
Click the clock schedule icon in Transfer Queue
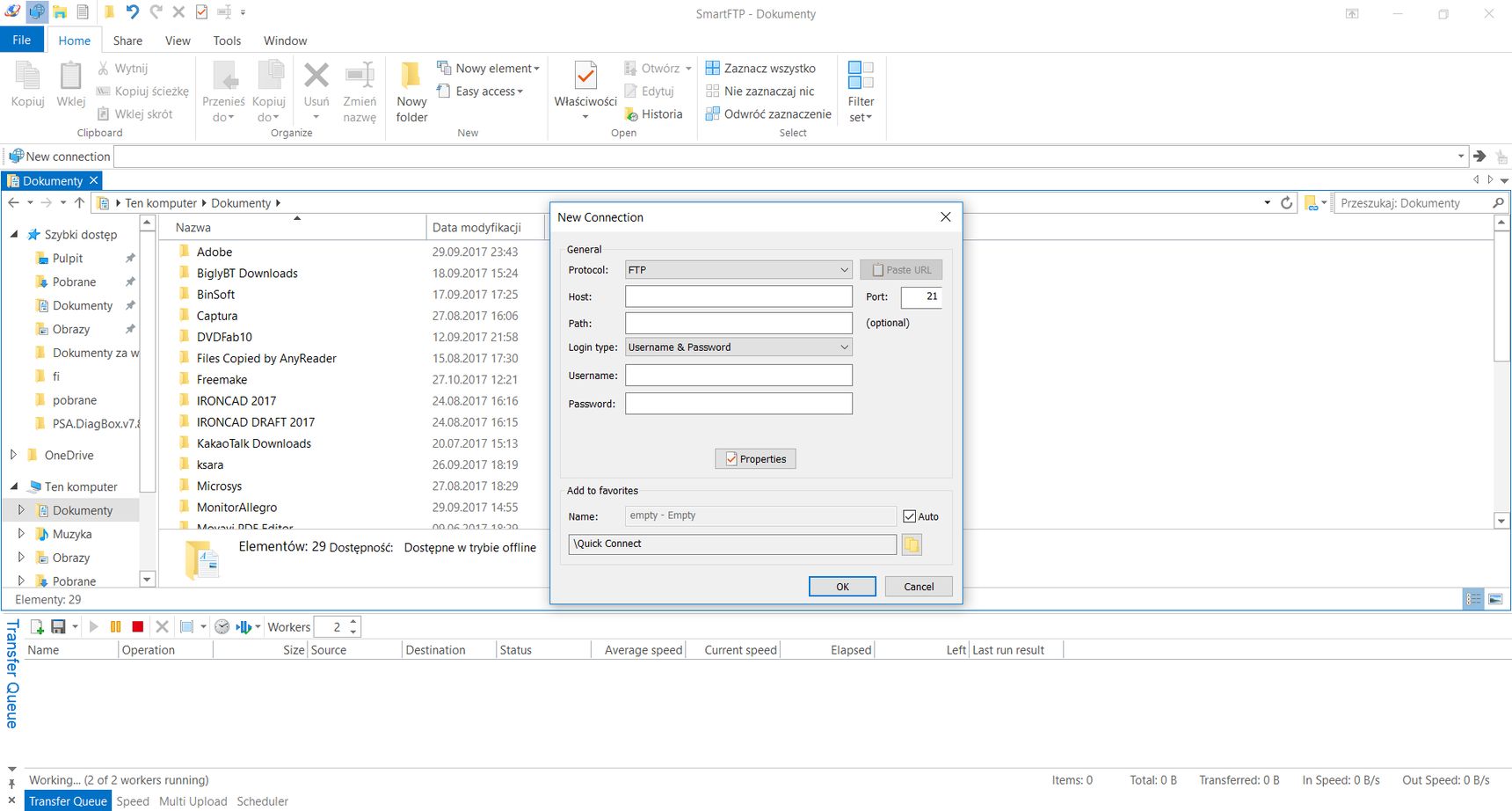click(x=222, y=627)
